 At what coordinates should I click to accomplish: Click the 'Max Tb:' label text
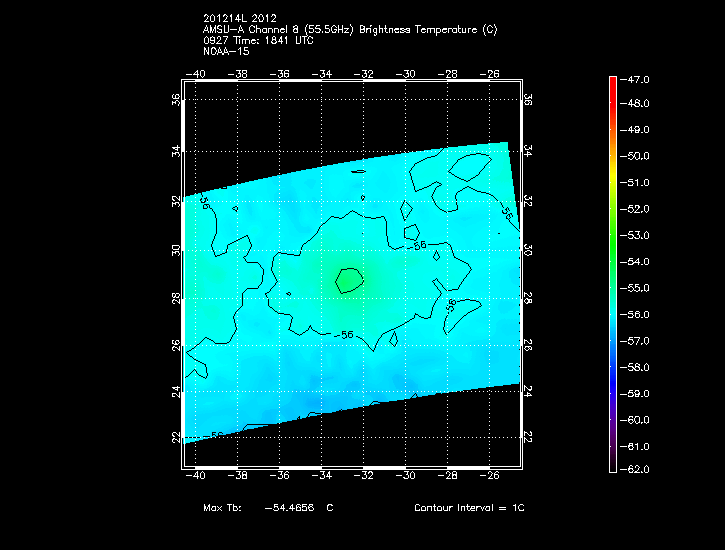(x=222, y=508)
